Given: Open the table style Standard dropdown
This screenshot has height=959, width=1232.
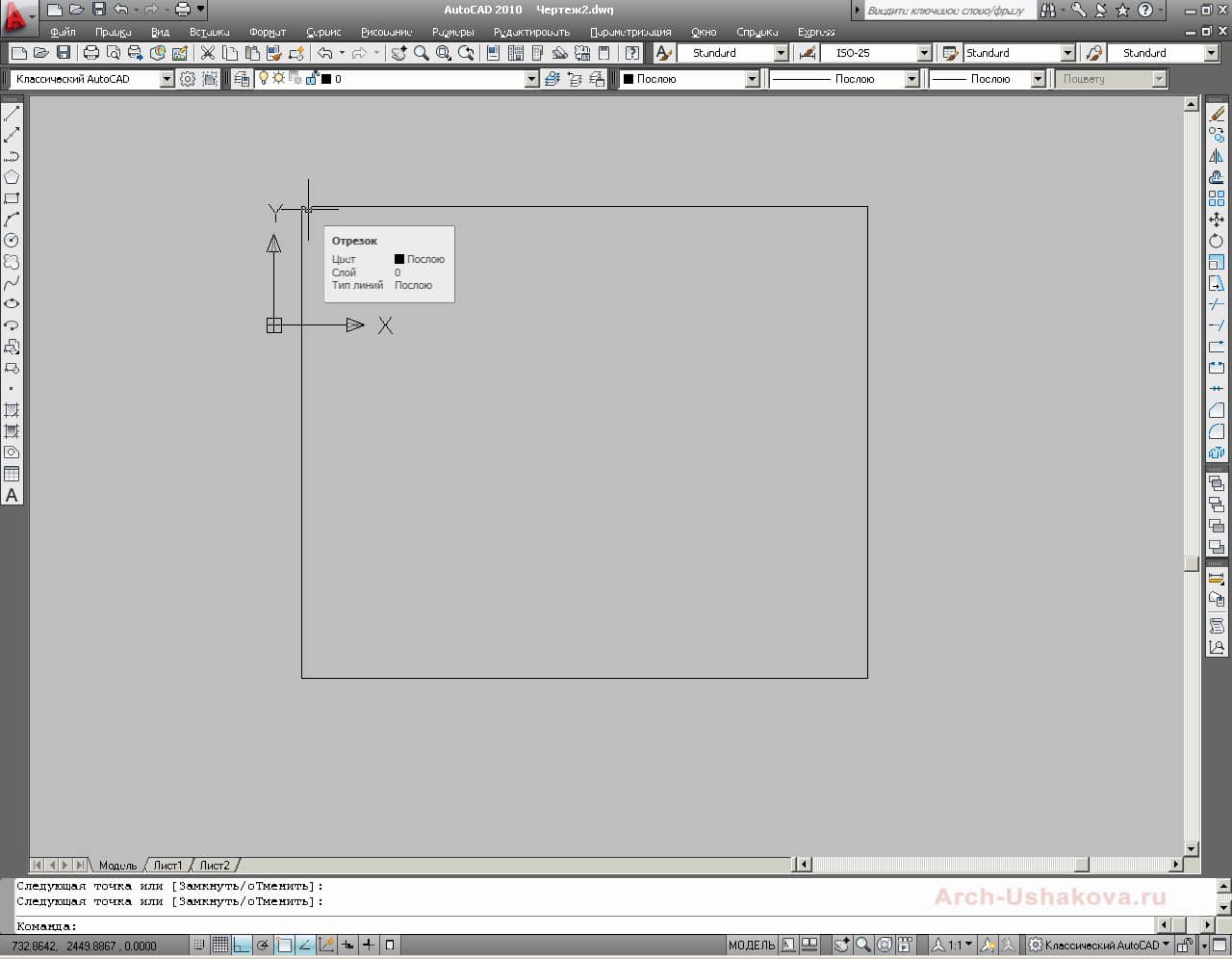Looking at the screenshot, I should tap(1067, 53).
